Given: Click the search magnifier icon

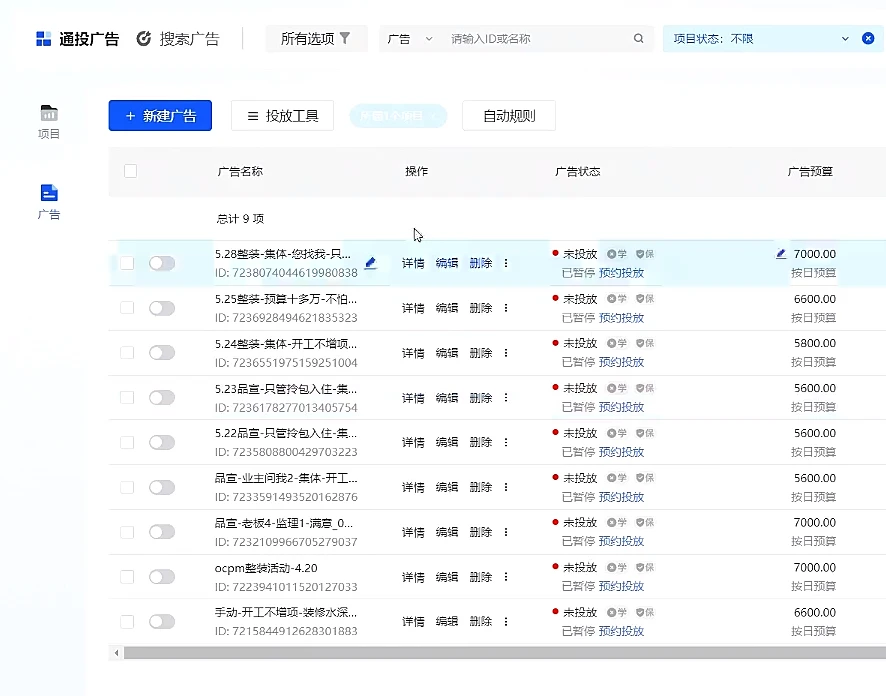Looking at the screenshot, I should point(639,39).
